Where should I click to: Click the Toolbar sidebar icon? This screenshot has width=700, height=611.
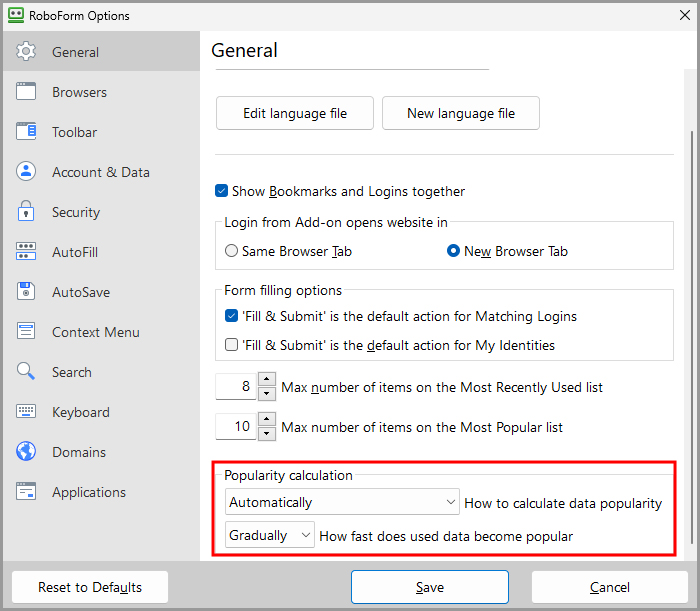pyautogui.click(x=26, y=132)
